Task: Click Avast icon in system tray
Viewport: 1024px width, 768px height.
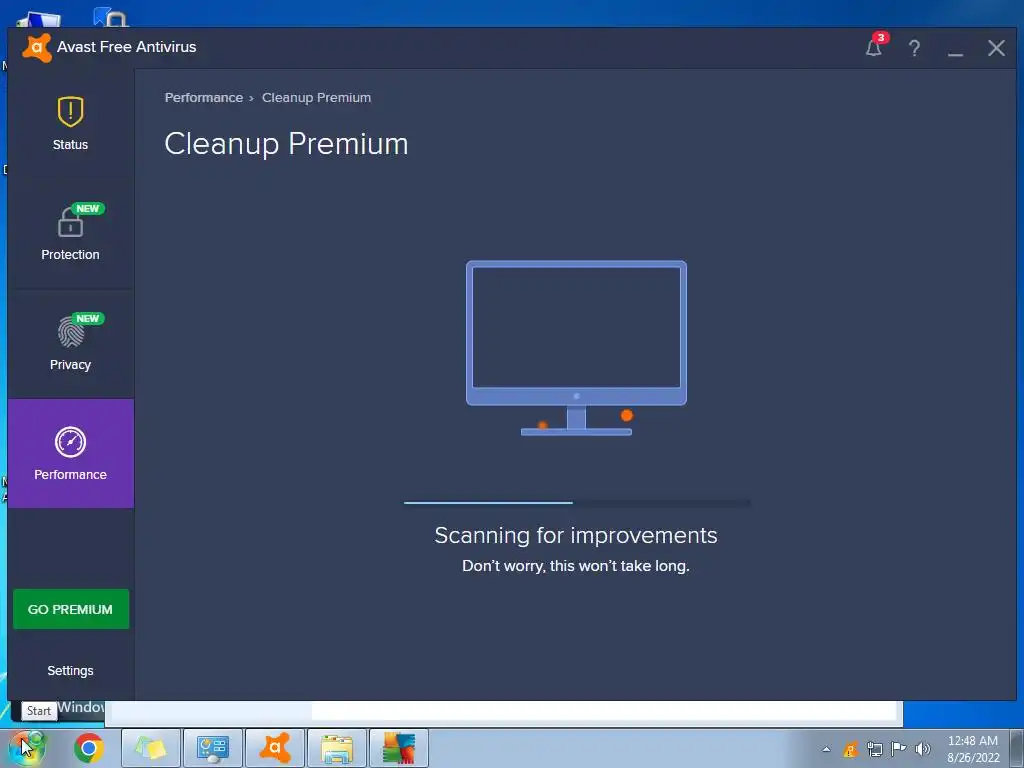Action: coord(850,749)
